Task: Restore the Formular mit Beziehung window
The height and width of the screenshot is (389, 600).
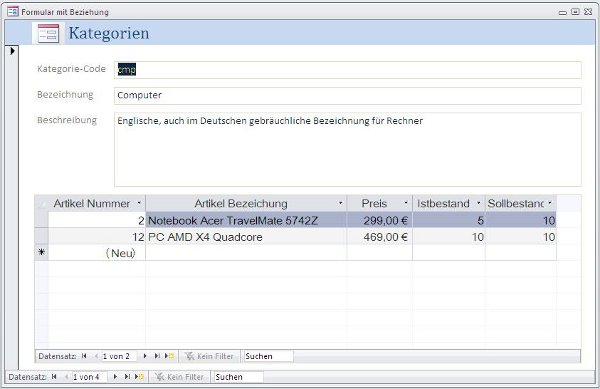Action: 575,12
